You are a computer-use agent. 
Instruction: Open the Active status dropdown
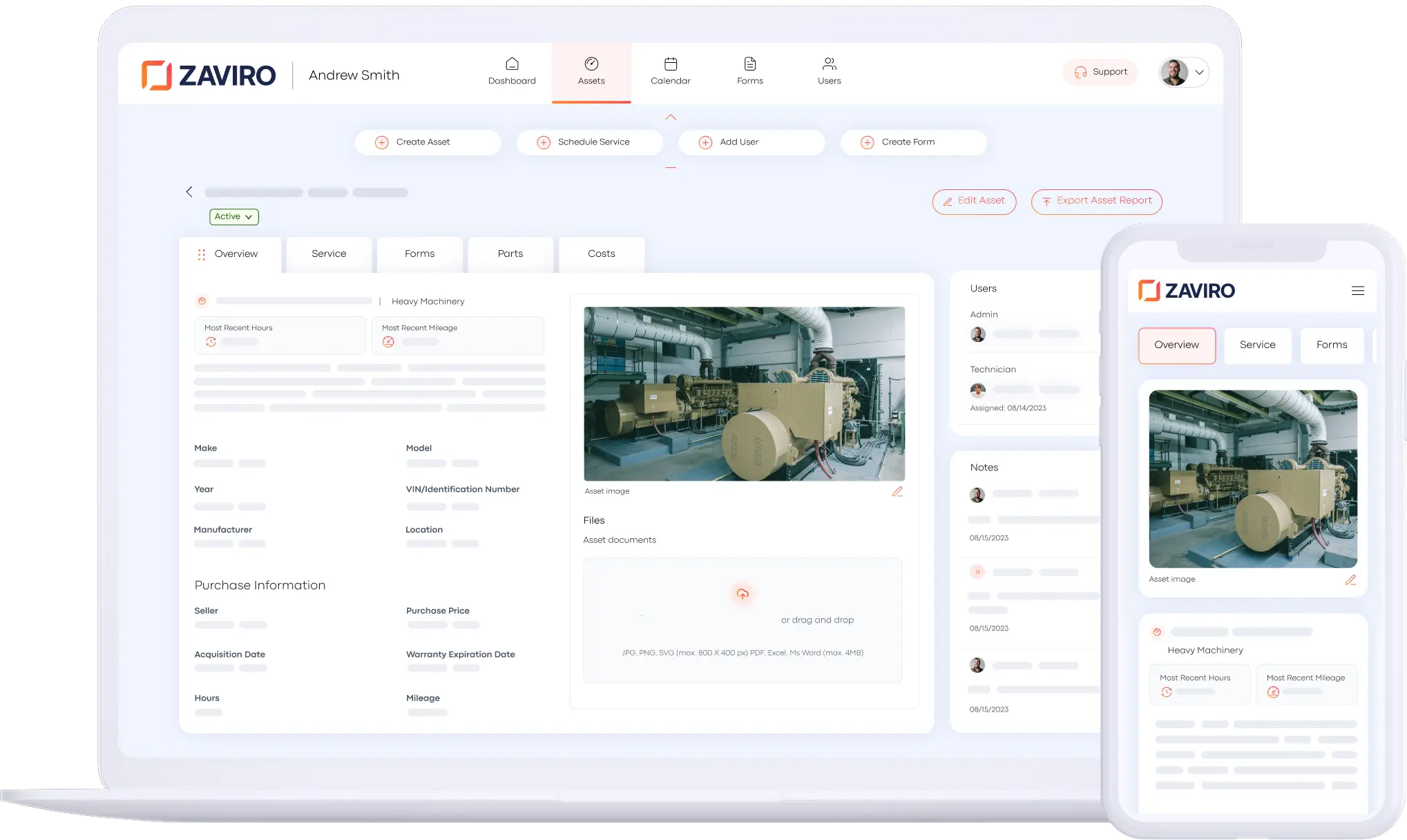click(x=233, y=217)
